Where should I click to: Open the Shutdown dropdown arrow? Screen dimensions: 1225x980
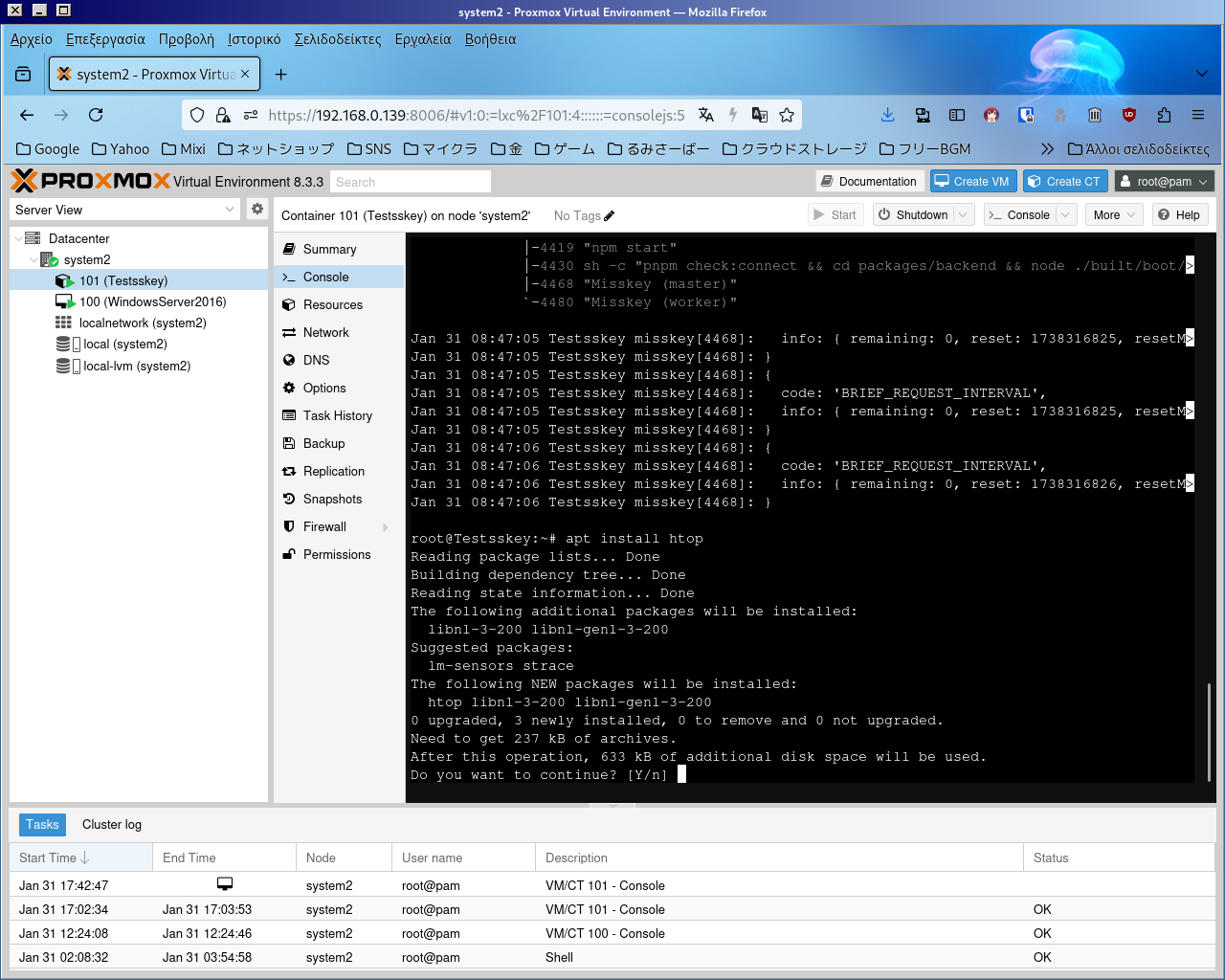click(964, 215)
